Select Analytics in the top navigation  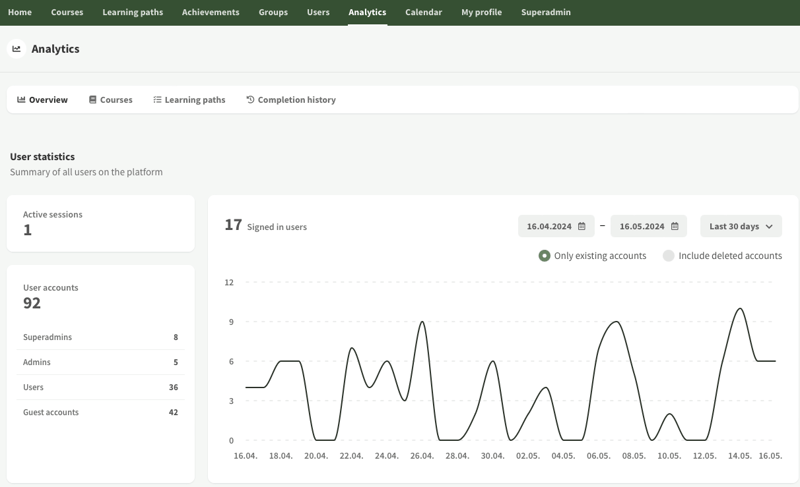tap(367, 12)
